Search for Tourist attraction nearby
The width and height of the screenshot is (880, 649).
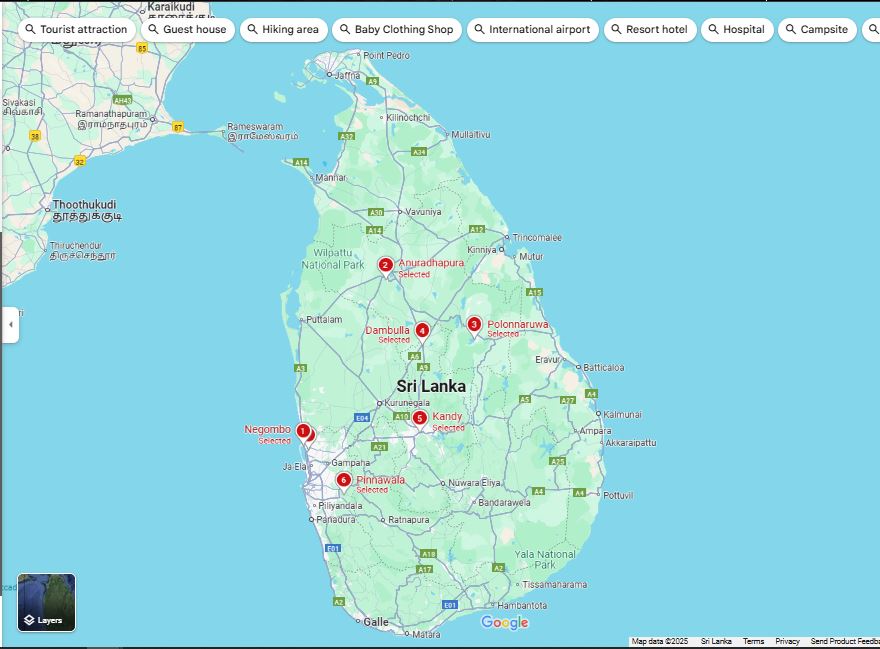click(x=77, y=30)
